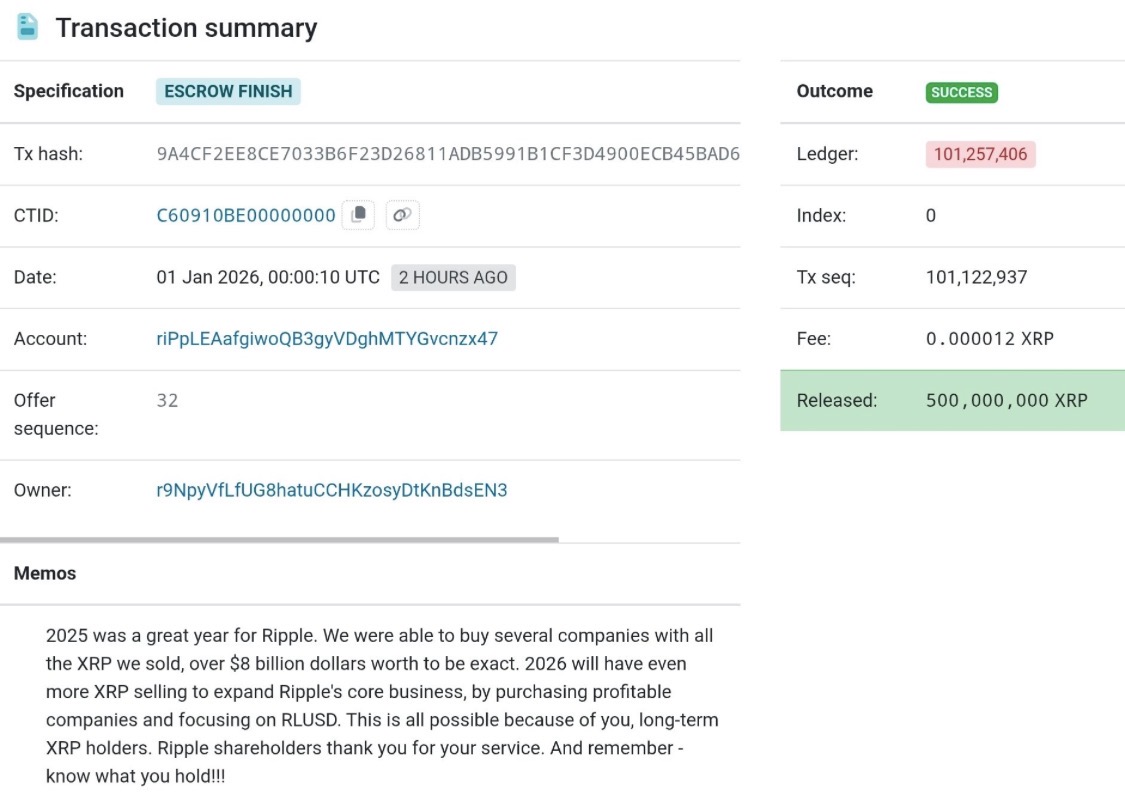This screenshot has width=1125, height=810.
Task: Click the Outcome label
Action: [x=834, y=91]
